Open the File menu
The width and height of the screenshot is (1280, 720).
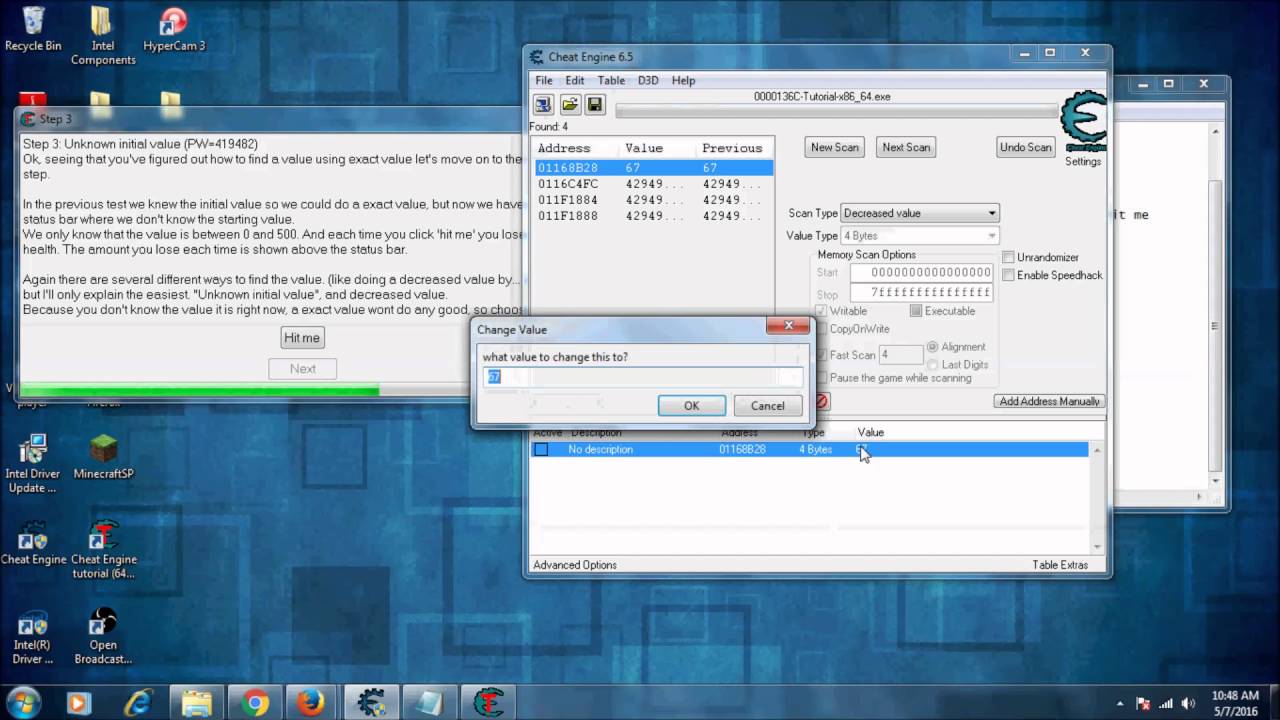pos(543,80)
